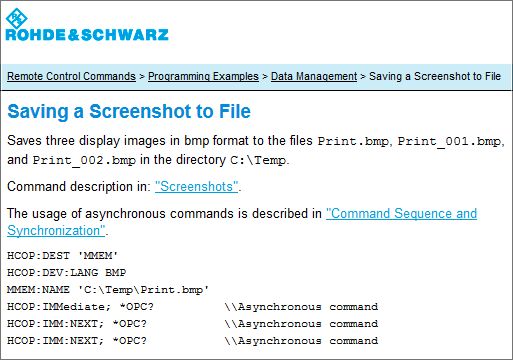Click the blue page heading 'Saving a Screenshot to File'
This screenshot has width=513, height=360.
pos(129,111)
